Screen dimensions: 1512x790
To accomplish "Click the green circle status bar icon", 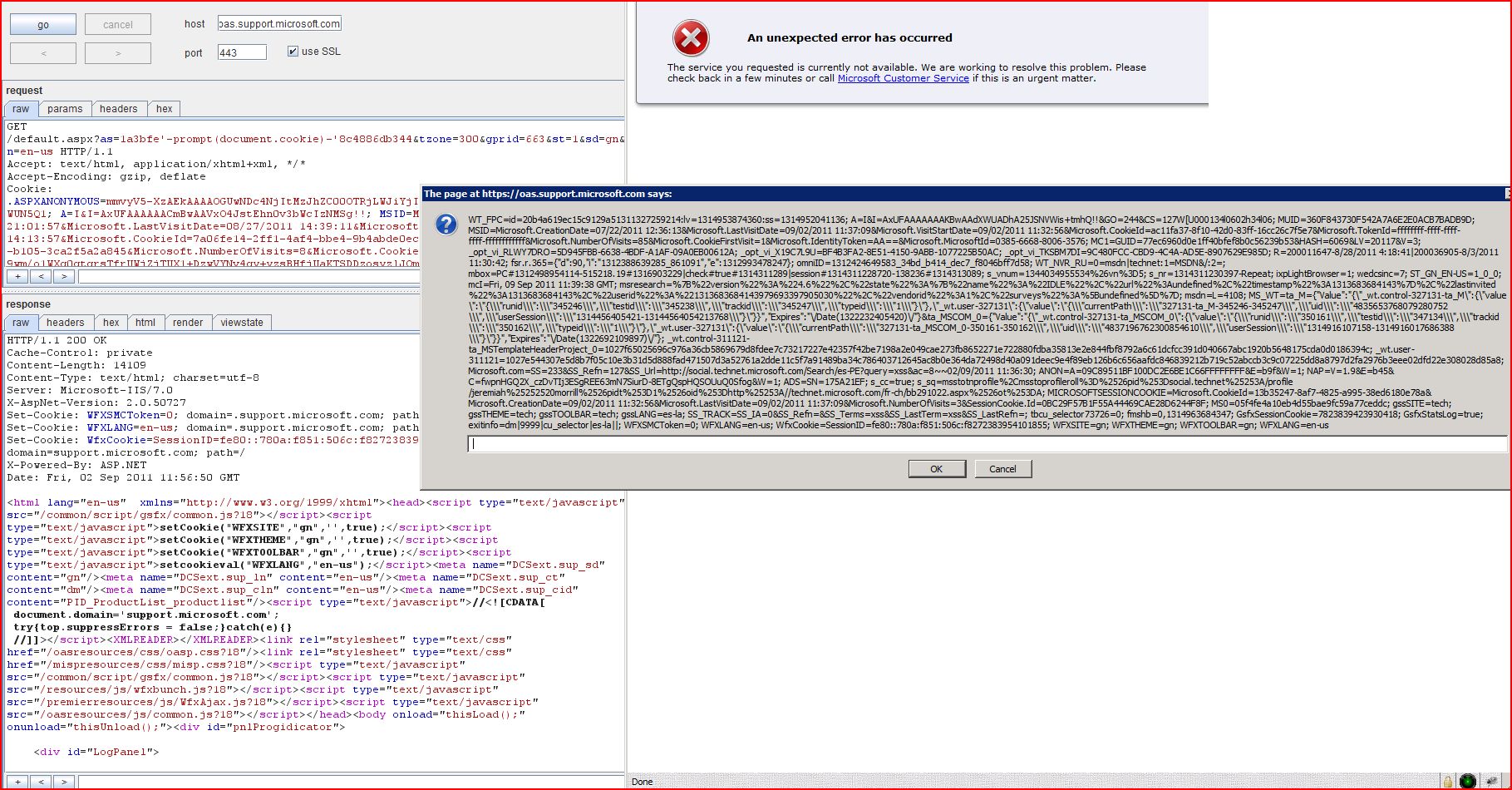I will (x=1468, y=782).
